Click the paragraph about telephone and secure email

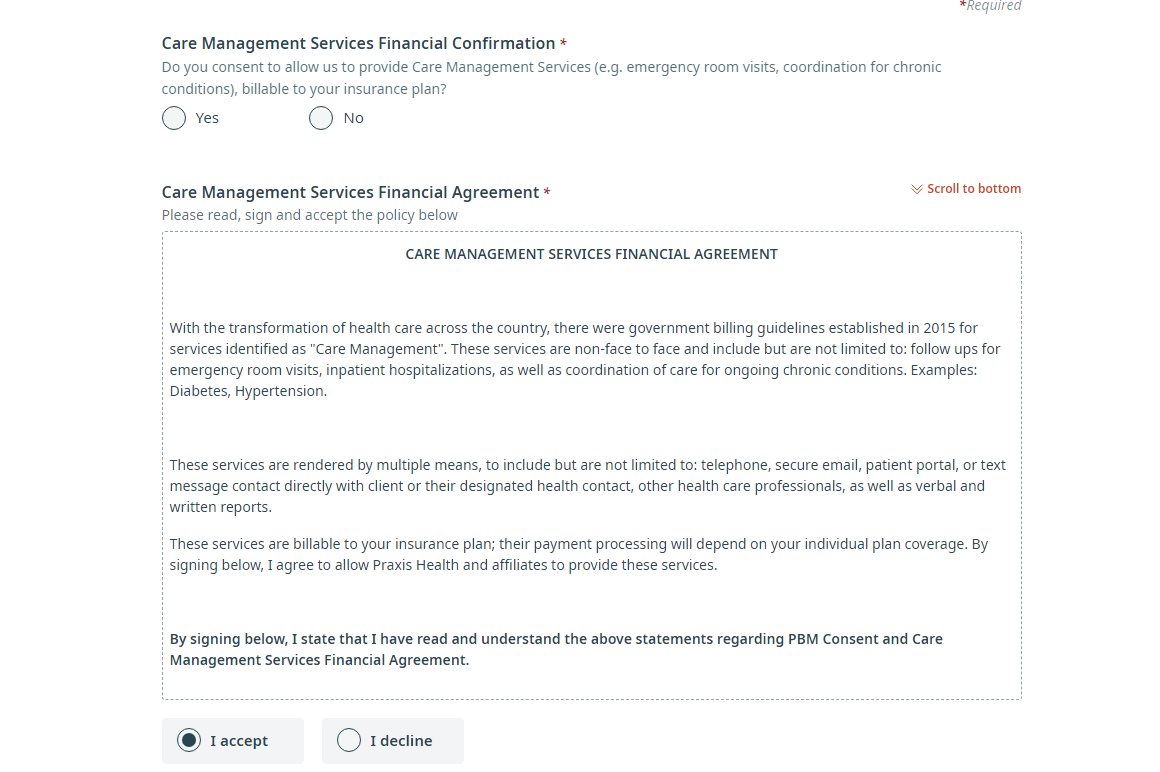(587, 486)
